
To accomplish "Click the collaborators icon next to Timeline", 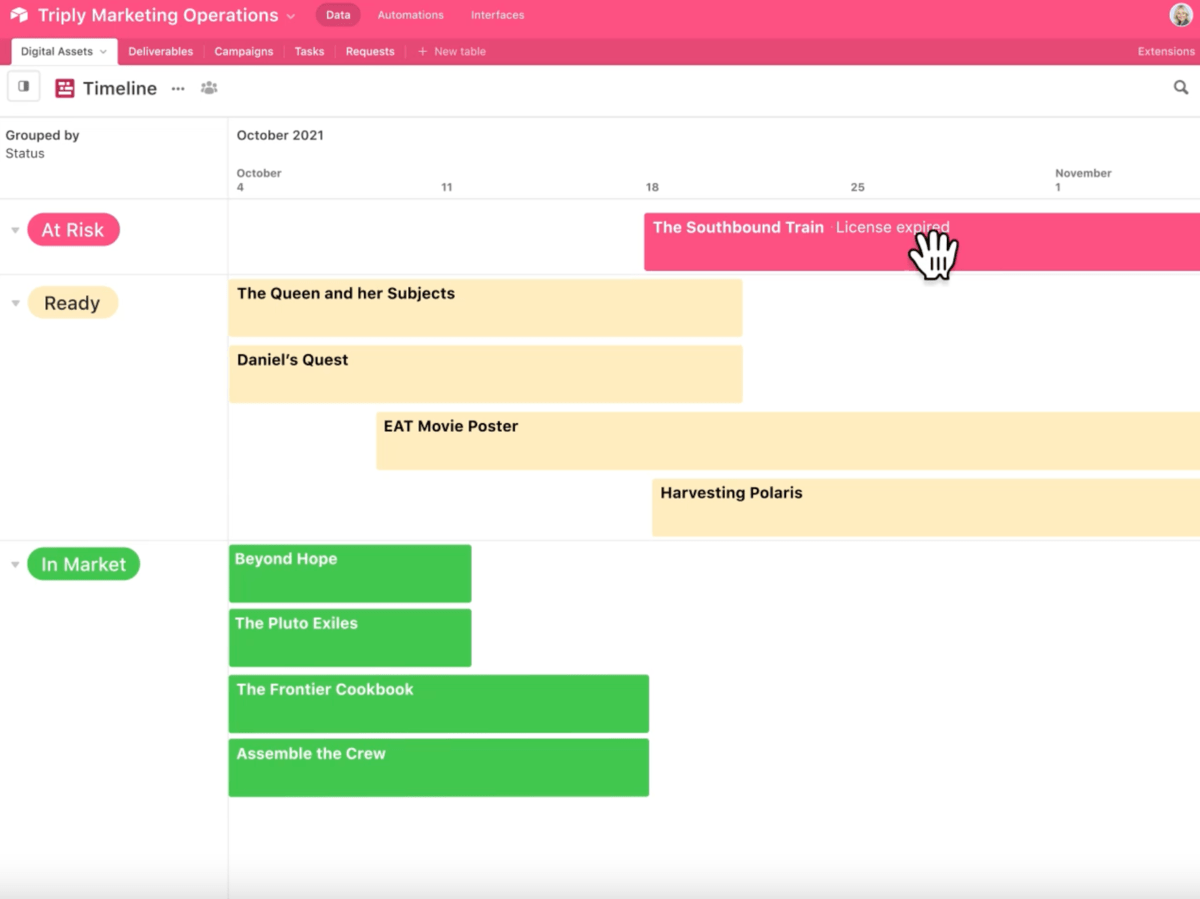I will [x=209, y=88].
